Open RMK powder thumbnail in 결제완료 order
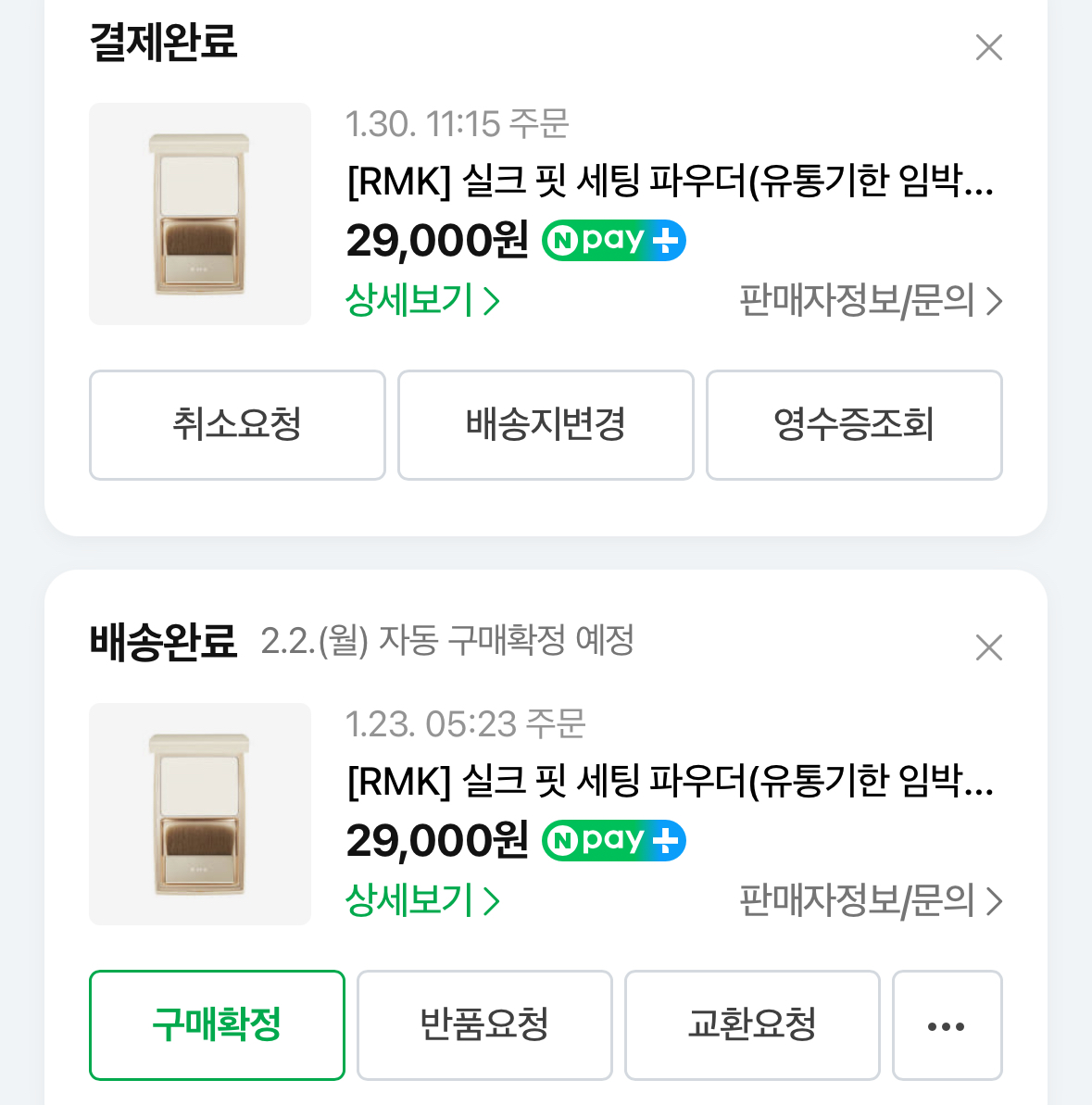 [x=200, y=214]
